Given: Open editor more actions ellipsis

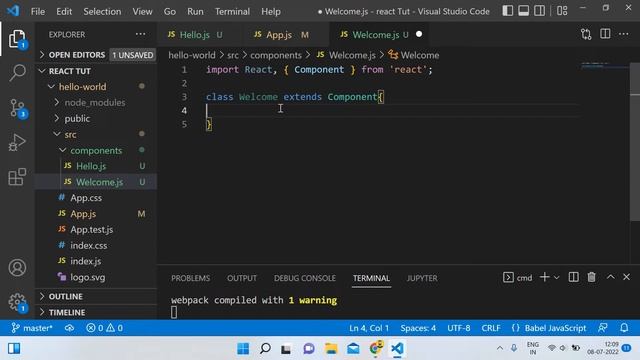Looking at the screenshot, I should point(624,34).
